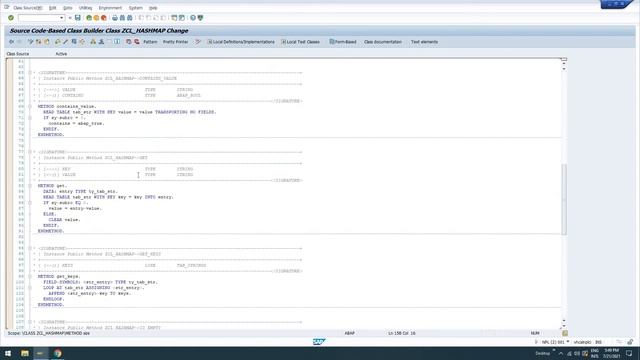Show hidden system tray icons chevron
The width and height of the screenshot is (640, 360).
[561, 353]
